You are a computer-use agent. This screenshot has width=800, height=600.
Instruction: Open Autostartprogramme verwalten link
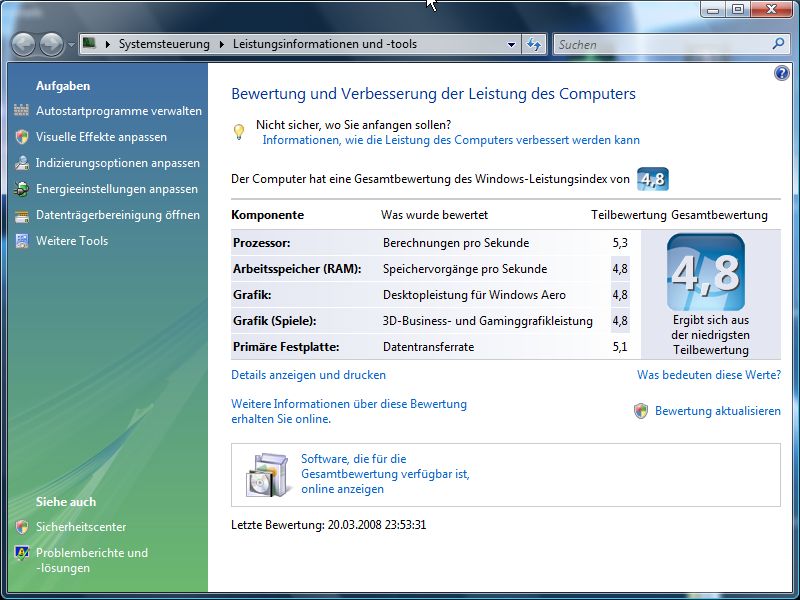pyautogui.click(x=119, y=111)
